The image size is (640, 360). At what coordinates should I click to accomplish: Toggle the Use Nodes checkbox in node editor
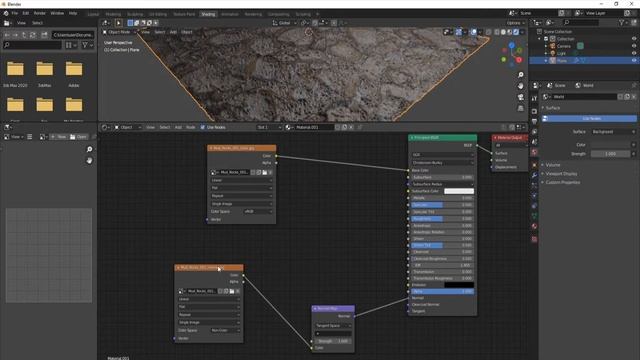click(202, 127)
